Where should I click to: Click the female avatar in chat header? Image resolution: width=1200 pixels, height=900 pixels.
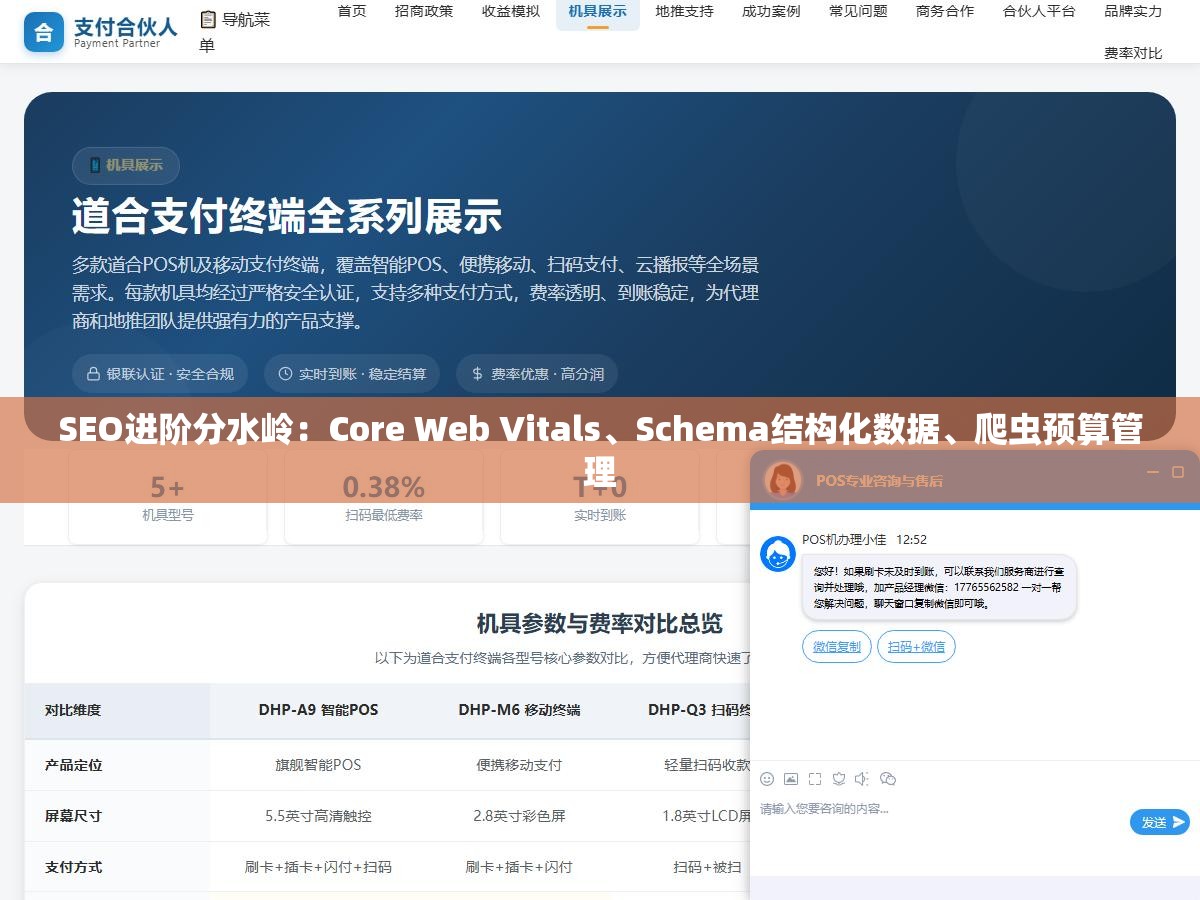click(x=783, y=480)
